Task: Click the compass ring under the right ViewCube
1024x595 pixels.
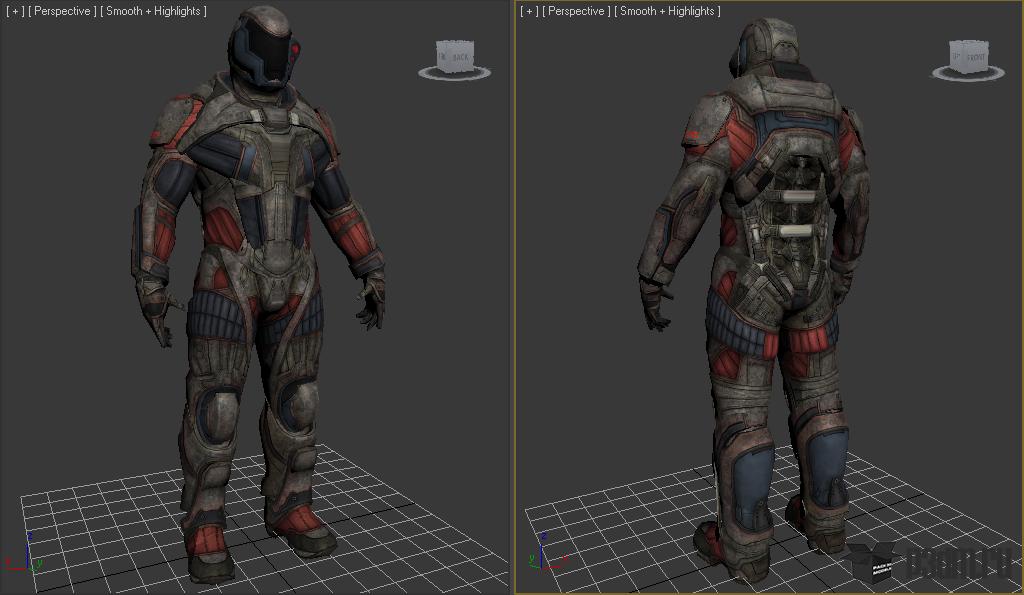Action: coord(969,75)
